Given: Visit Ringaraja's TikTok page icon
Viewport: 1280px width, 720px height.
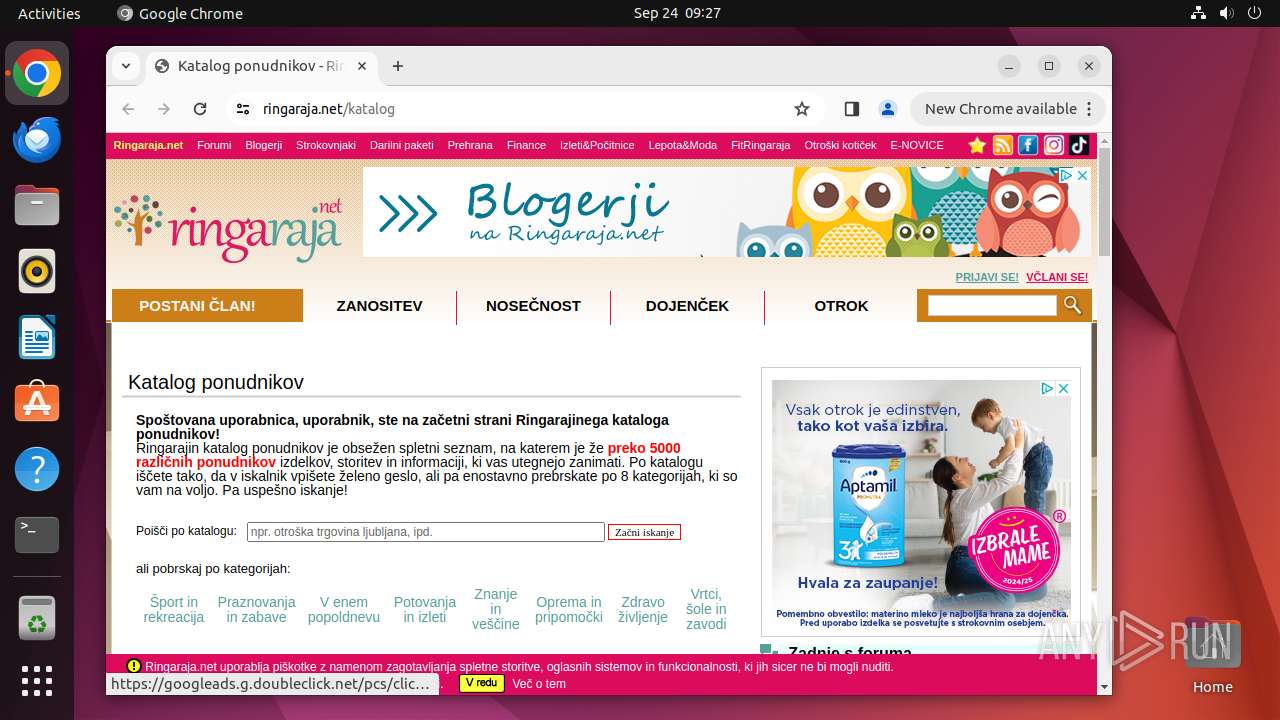Looking at the screenshot, I should 1079,145.
